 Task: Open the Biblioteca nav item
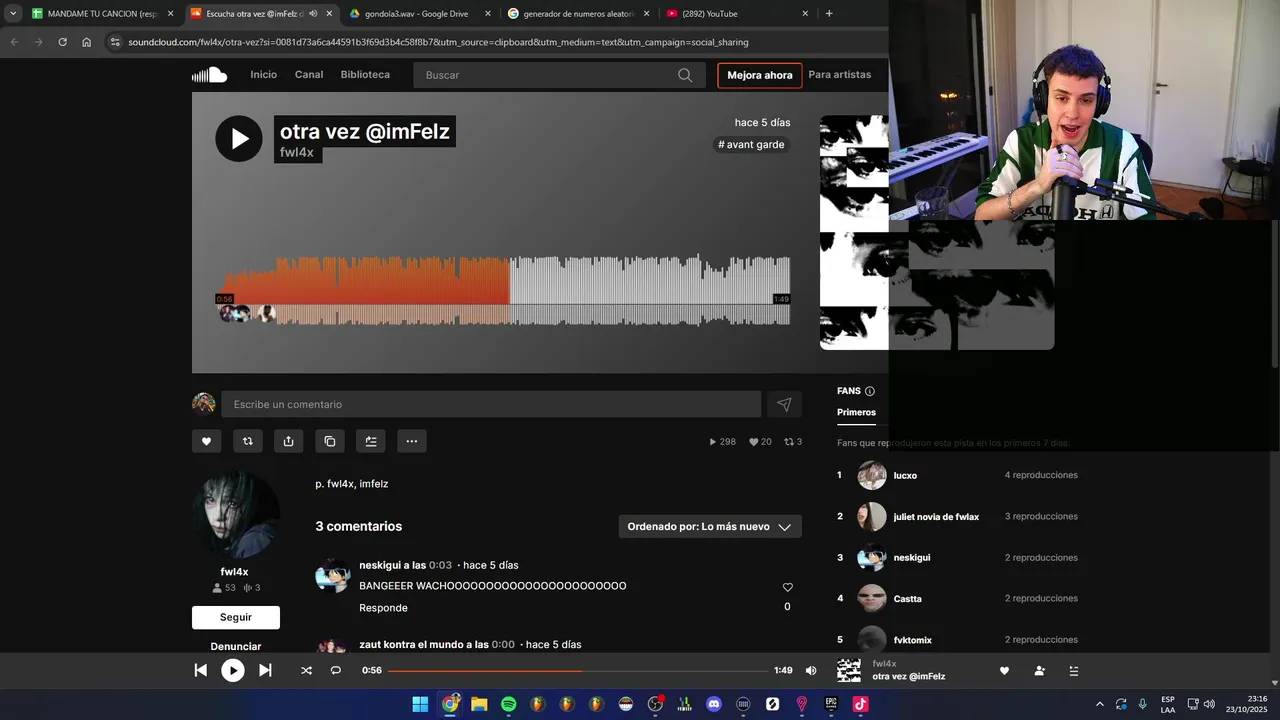point(365,75)
